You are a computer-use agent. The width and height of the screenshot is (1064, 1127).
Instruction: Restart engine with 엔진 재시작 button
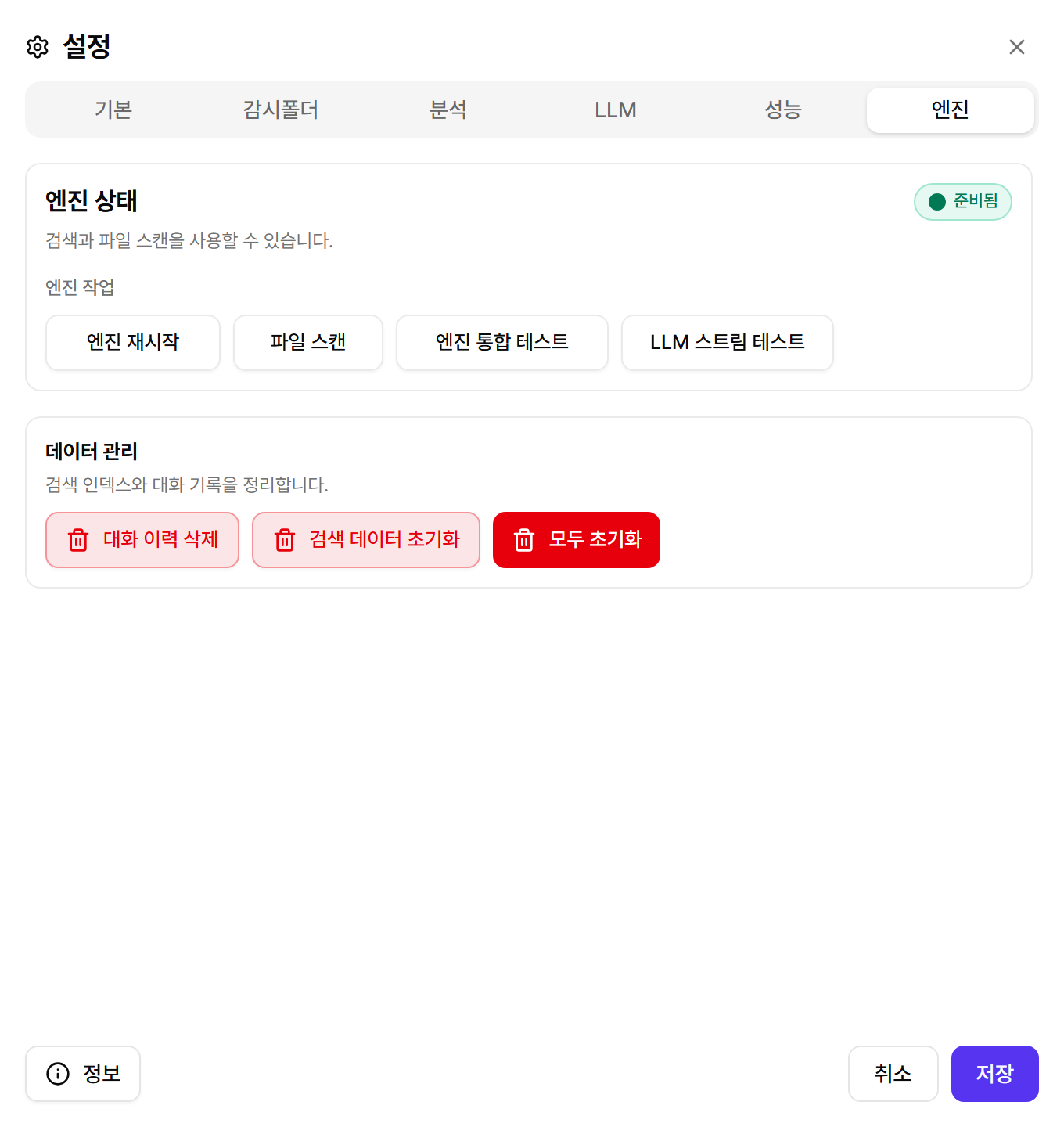[x=133, y=343]
